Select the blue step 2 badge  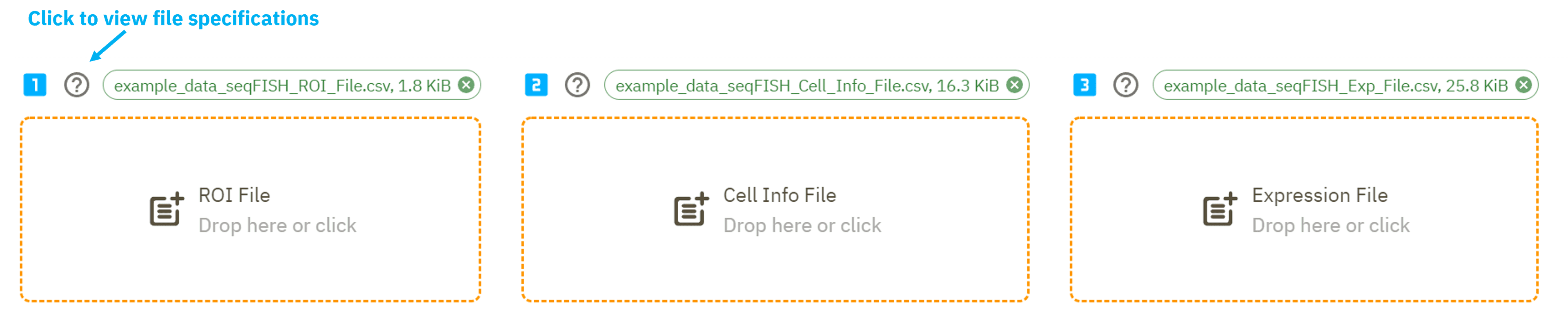point(536,85)
